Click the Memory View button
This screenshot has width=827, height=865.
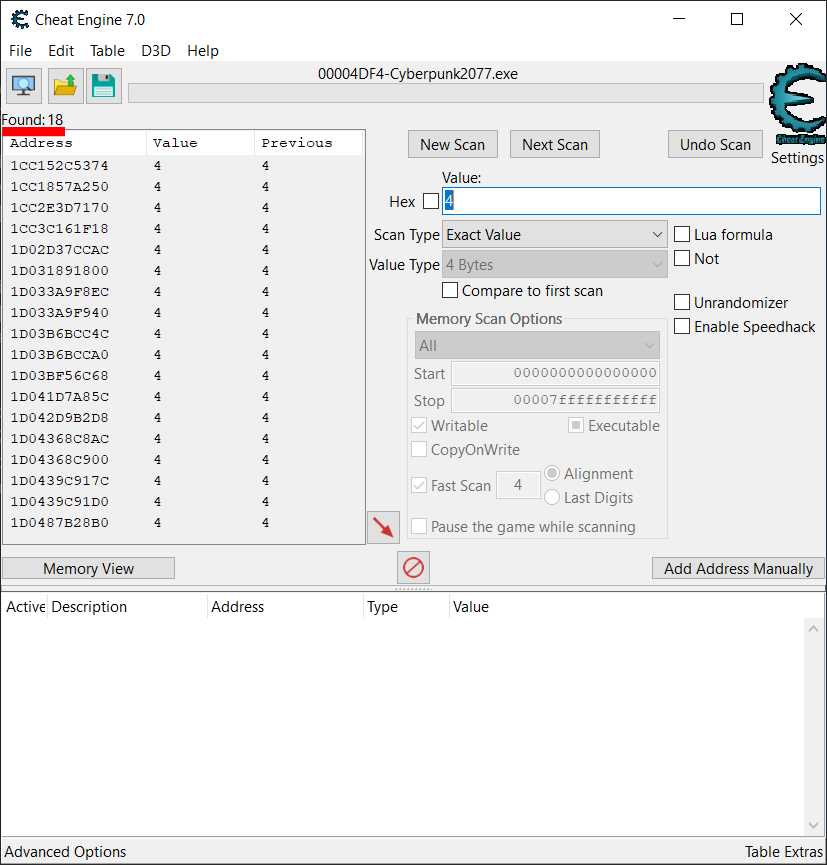click(88, 568)
